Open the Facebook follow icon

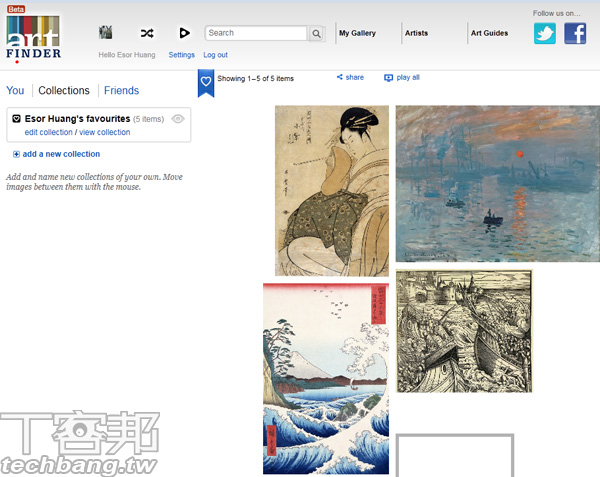pyautogui.click(x=575, y=33)
